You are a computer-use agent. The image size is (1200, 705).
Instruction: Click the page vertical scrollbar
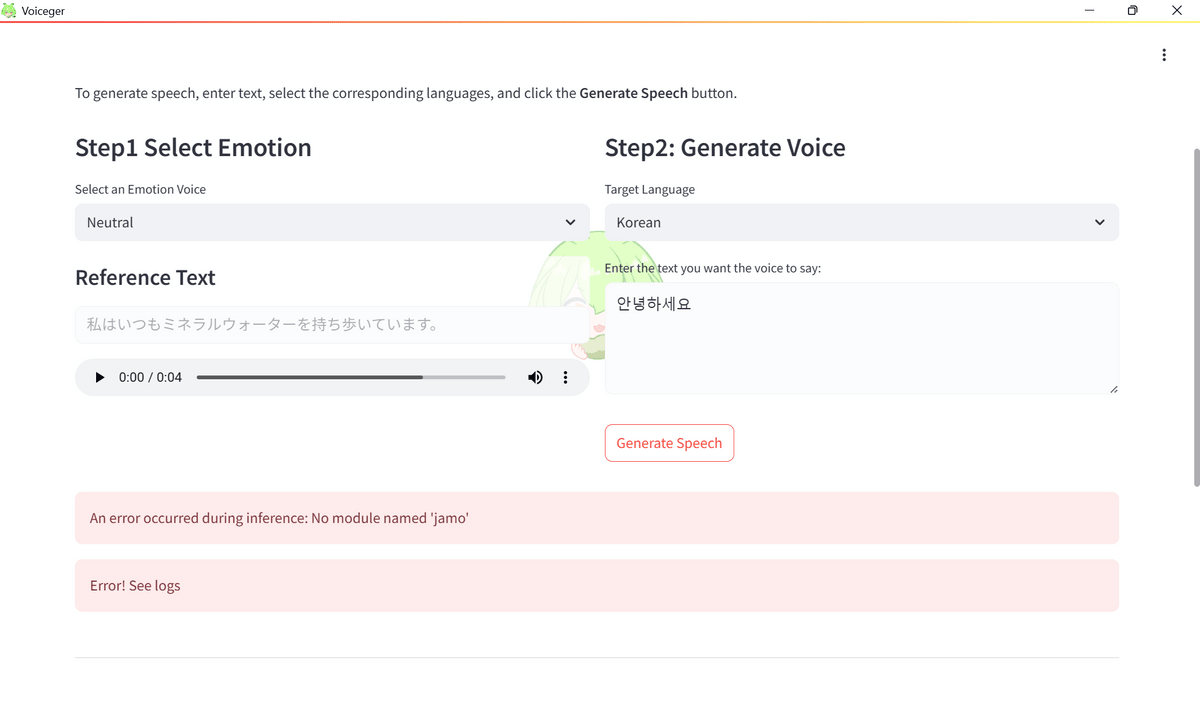point(1196,320)
